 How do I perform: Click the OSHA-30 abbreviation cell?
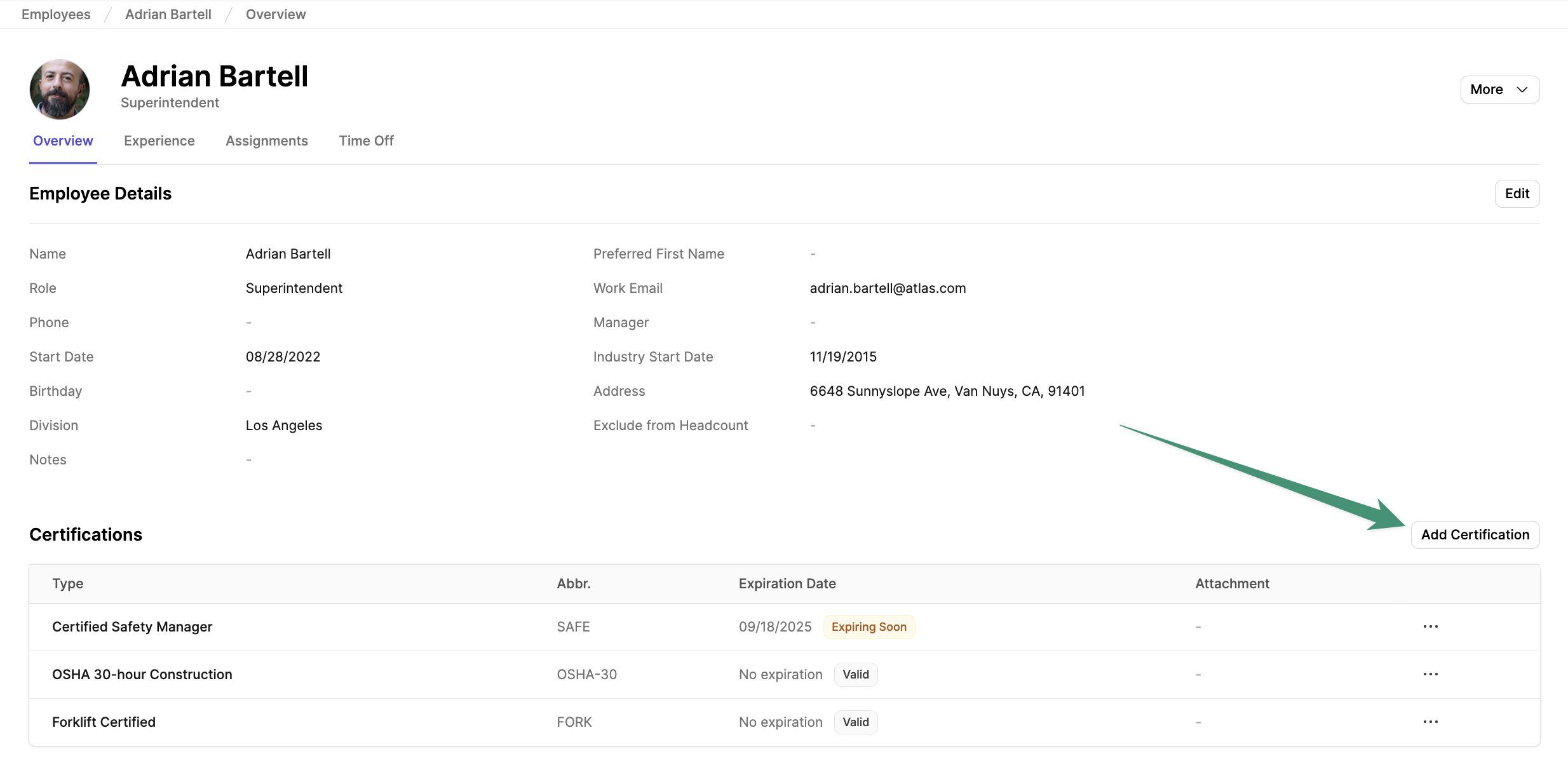(587, 675)
